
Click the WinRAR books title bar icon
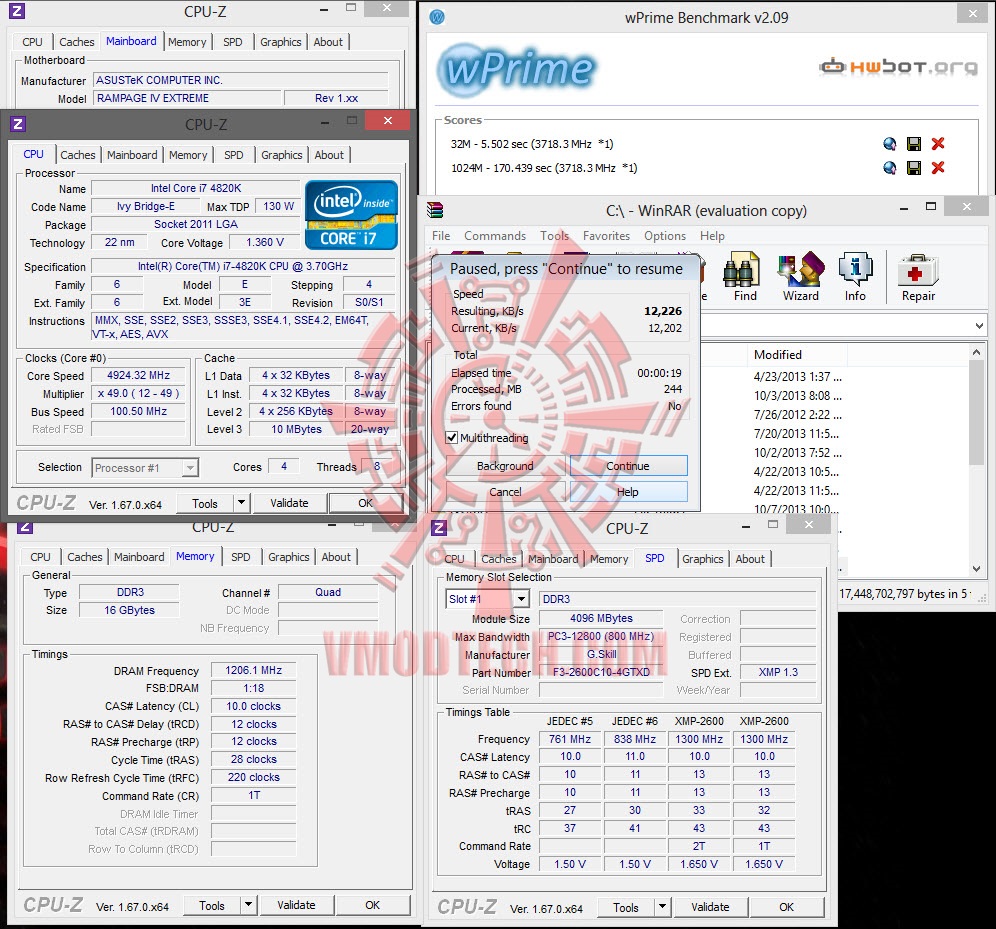tap(435, 210)
